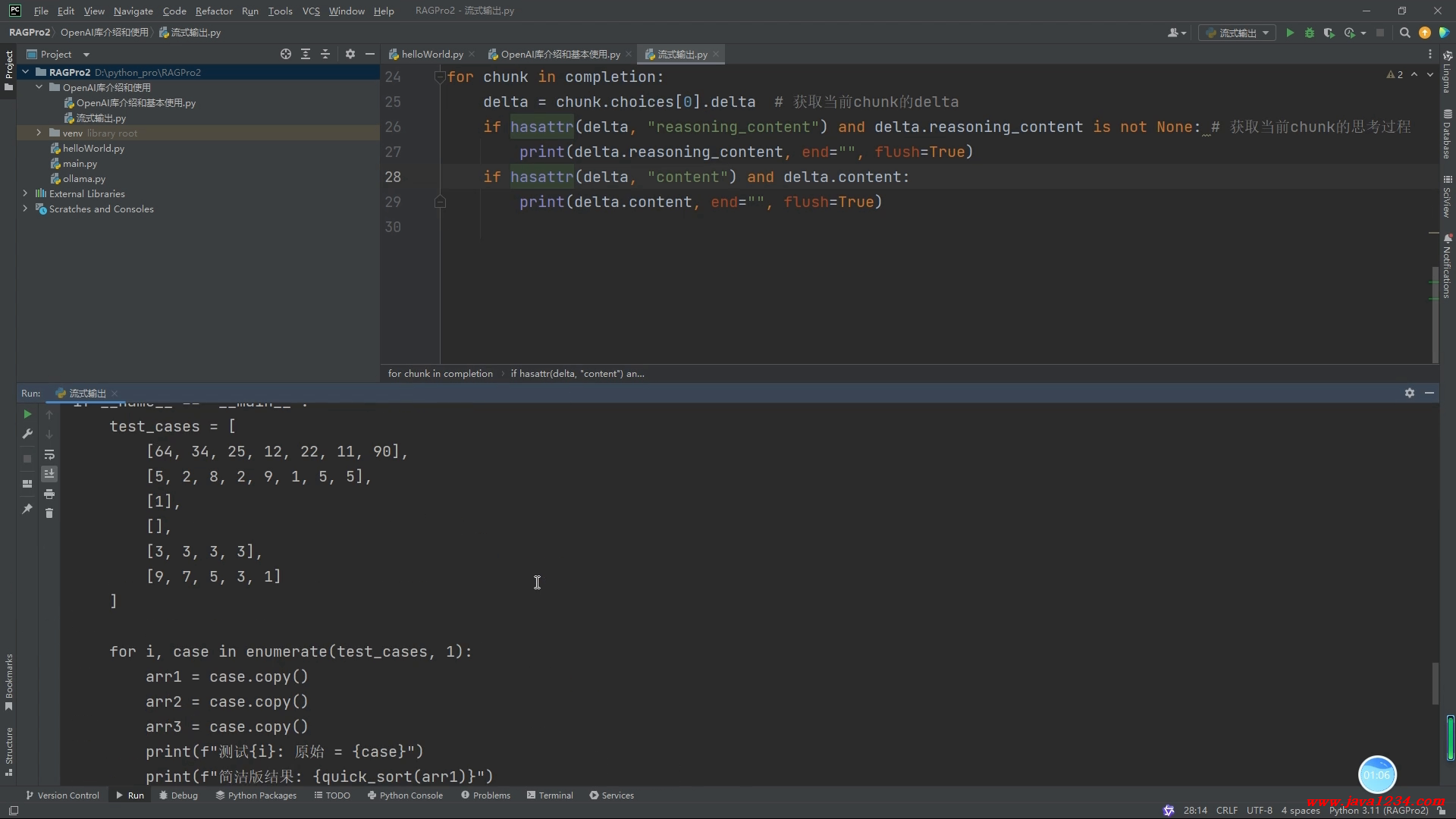This screenshot has height=819, width=1456.
Task: Toggle soft-wrap in Run console
Action: click(x=49, y=454)
